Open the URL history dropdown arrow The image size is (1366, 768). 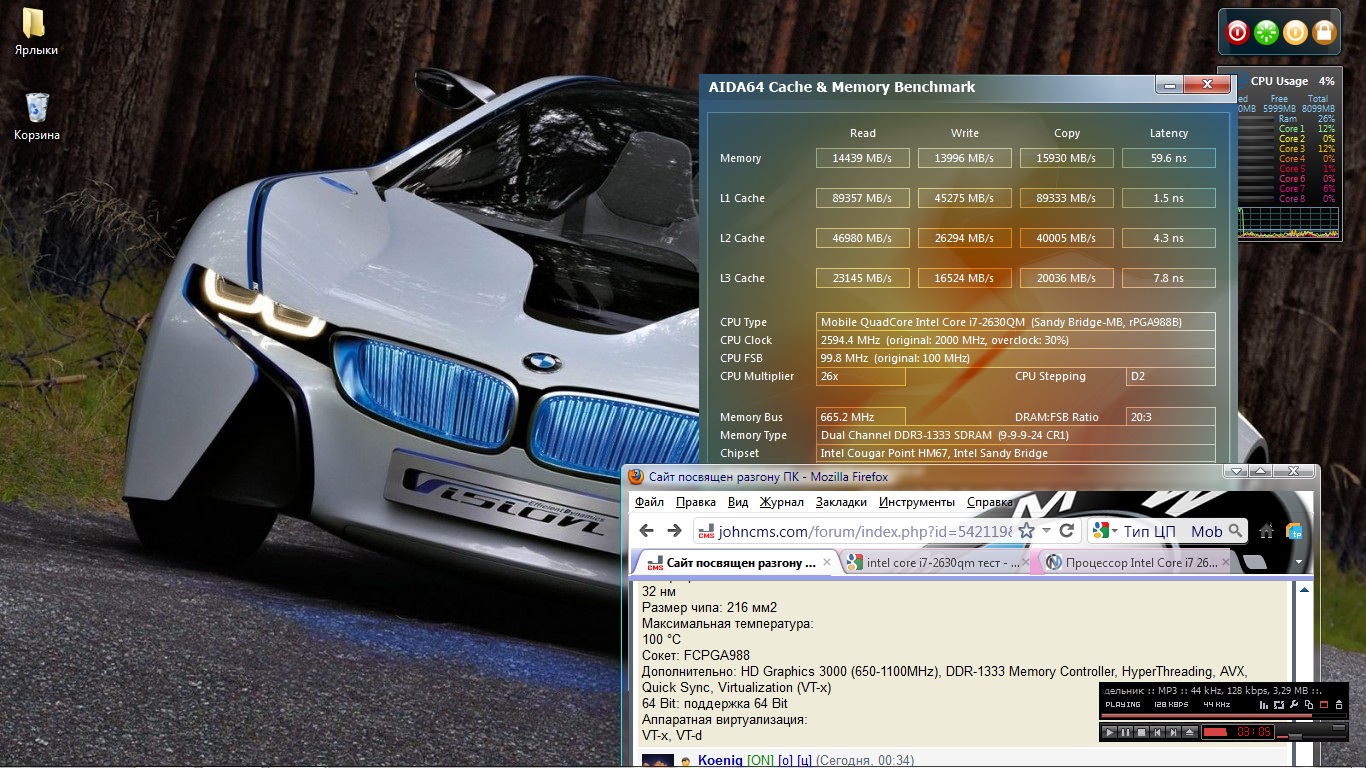pyautogui.click(x=1046, y=531)
